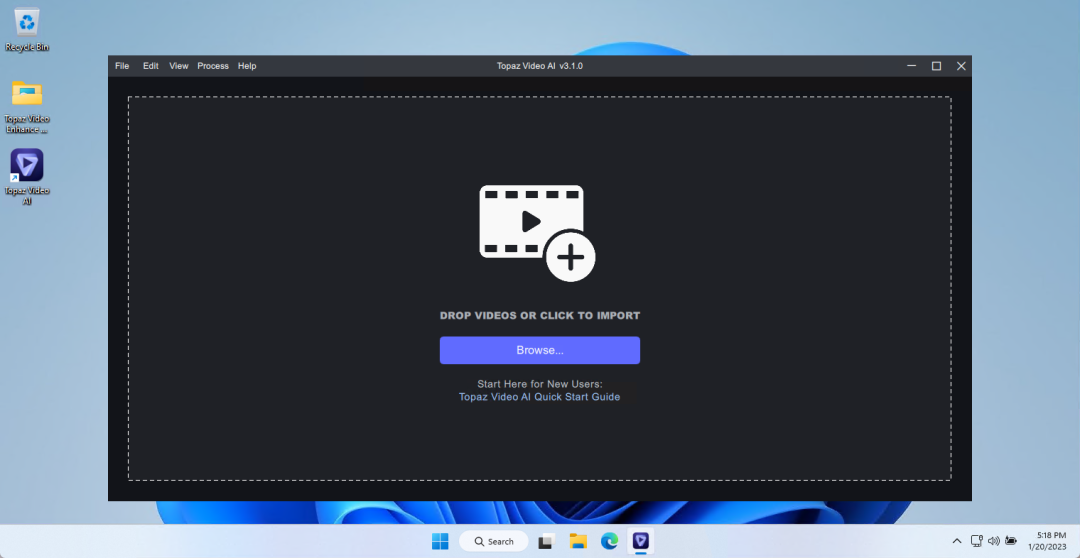
Task: Click the Topaz Video AI taskbar icon
Action: coord(641,541)
